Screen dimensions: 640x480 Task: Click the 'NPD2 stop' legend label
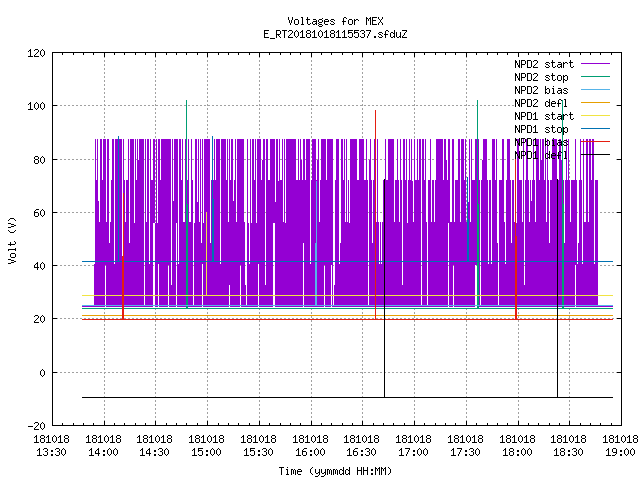[541, 77]
